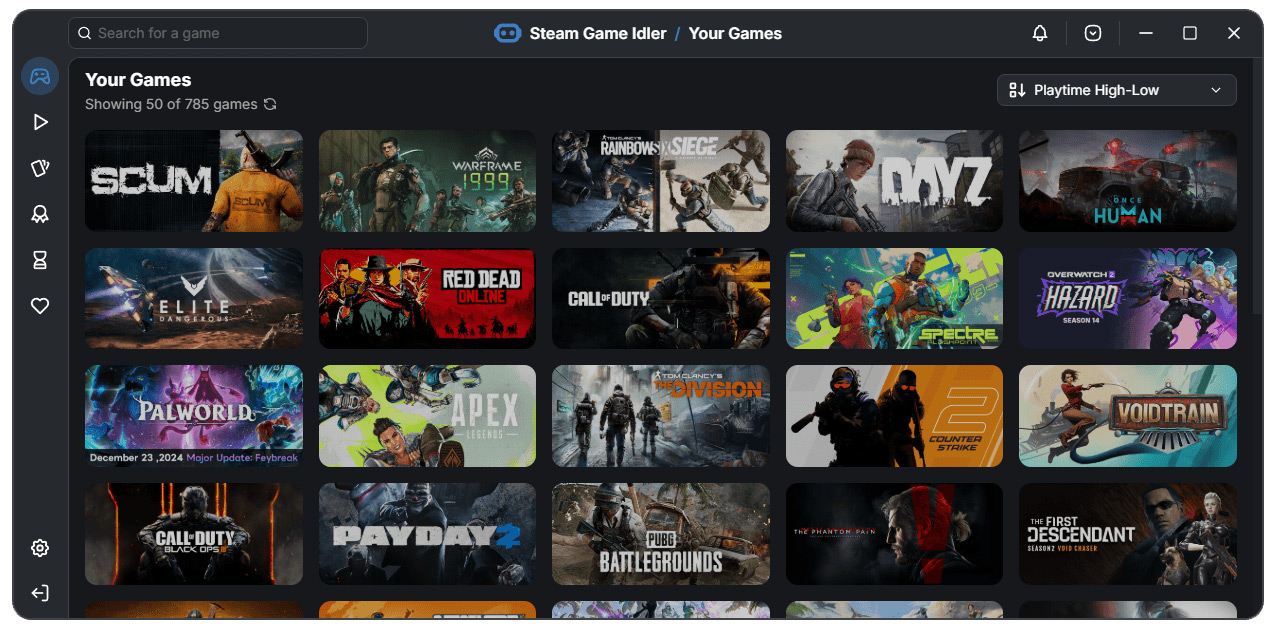1276x629 pixels.
Task: Click the Steam Game Idler breadcrumb
Action: pos(598,33)
